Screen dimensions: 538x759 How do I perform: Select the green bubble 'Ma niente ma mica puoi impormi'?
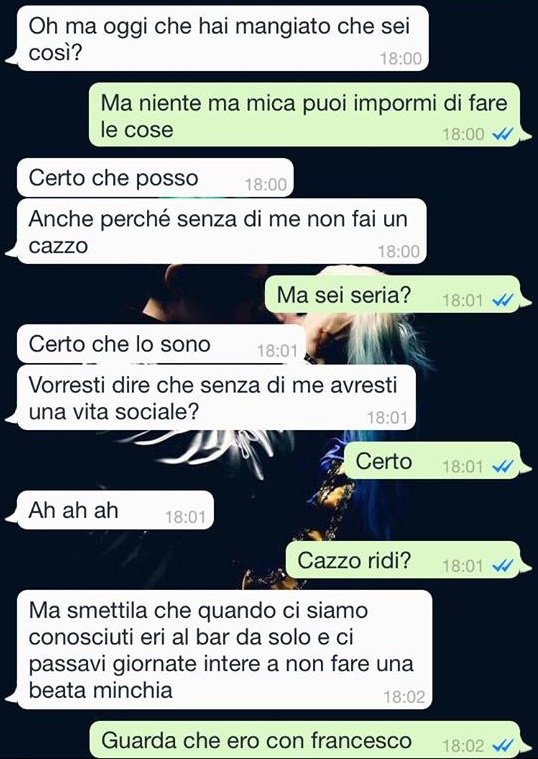point(304,115)
